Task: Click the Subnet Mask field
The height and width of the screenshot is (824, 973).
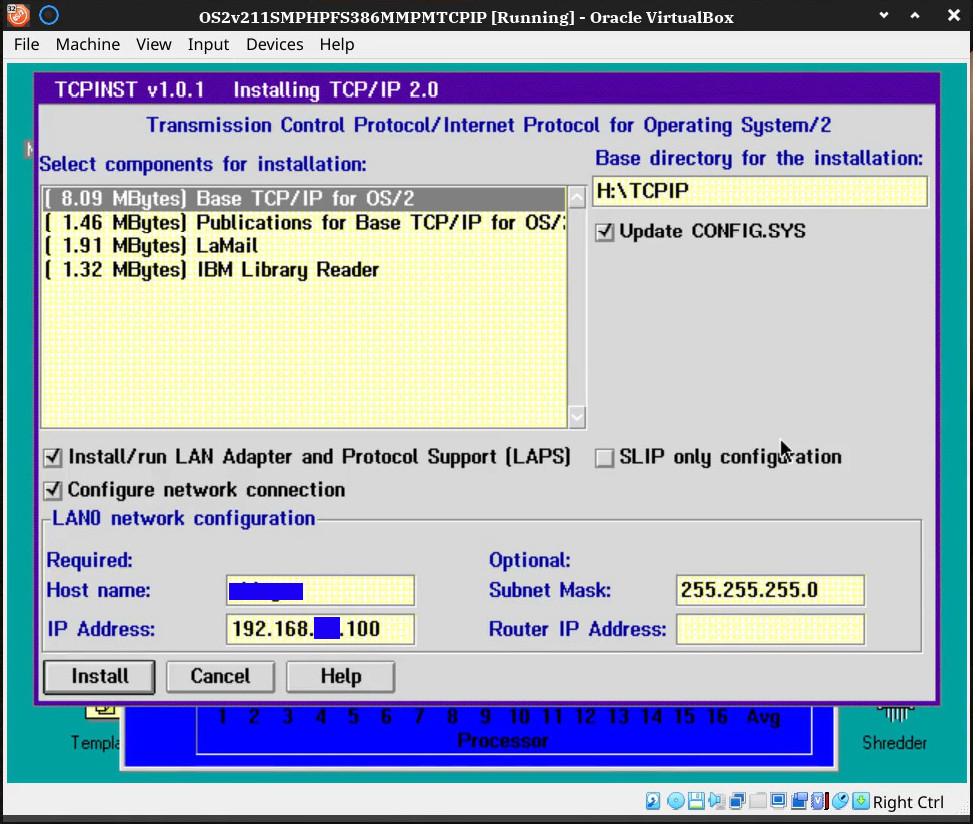Action: (x=770, y=590)
